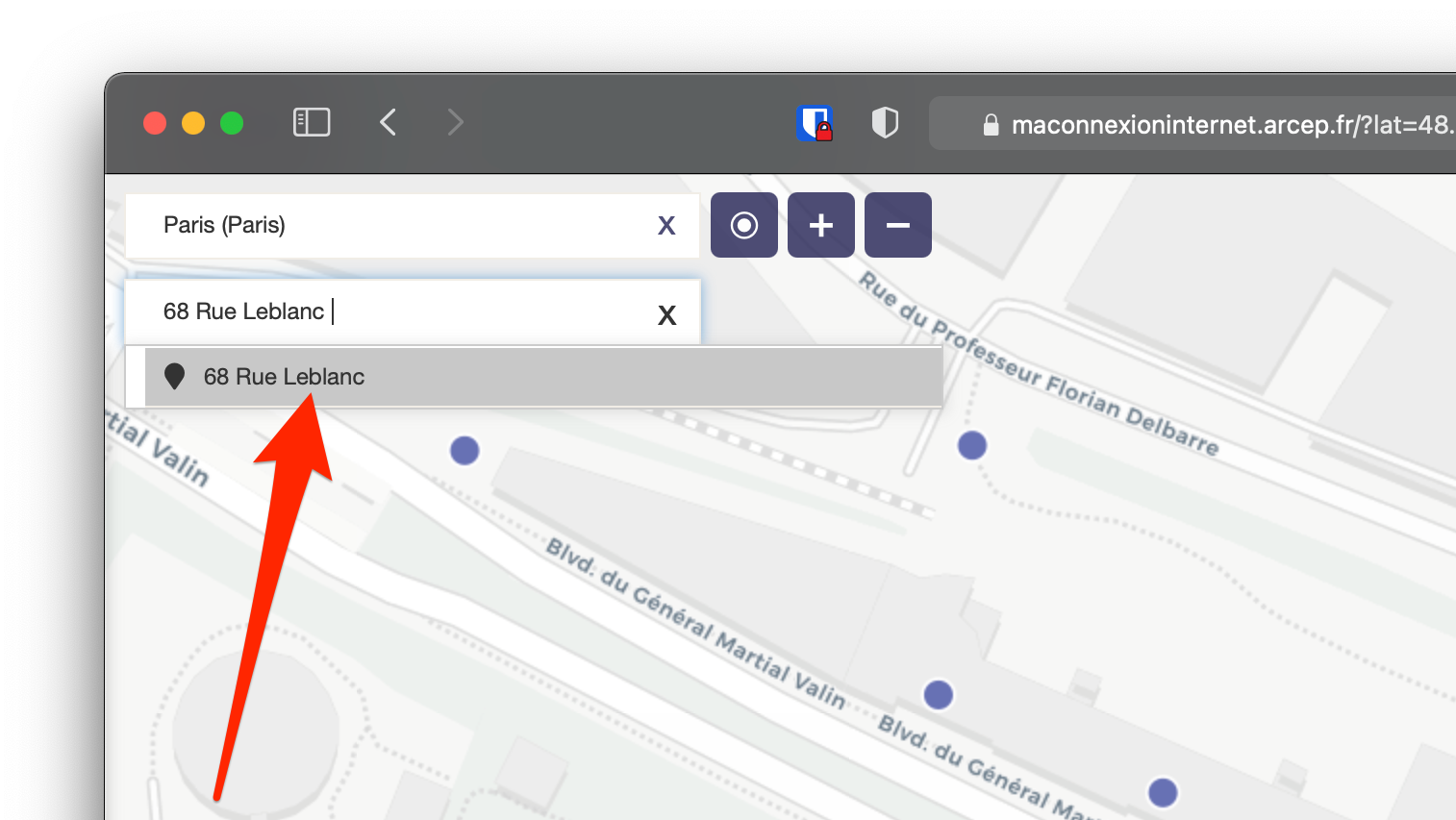Click the padlock icon in the address bar
1456x820 pixels.
click(991, 125)
